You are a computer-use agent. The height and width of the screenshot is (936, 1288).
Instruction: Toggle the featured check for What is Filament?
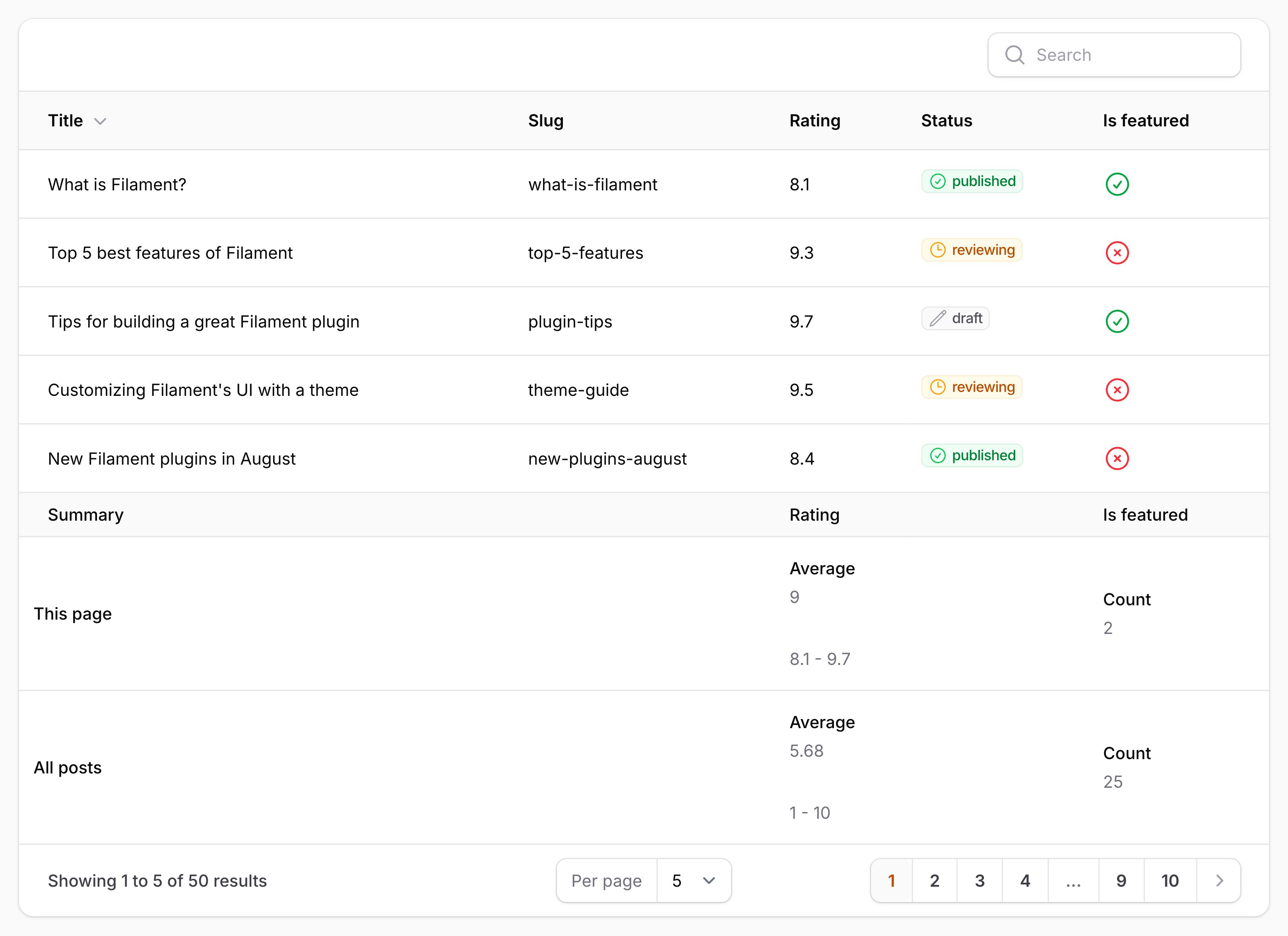tap(1117, 184)
